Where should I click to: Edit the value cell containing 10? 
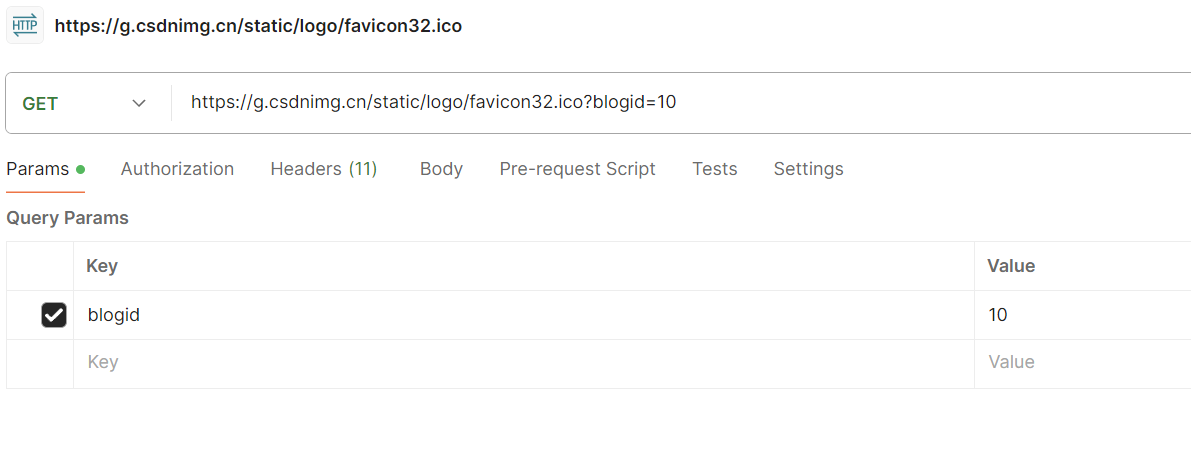pyautogui.click(x=1080, y=315)
